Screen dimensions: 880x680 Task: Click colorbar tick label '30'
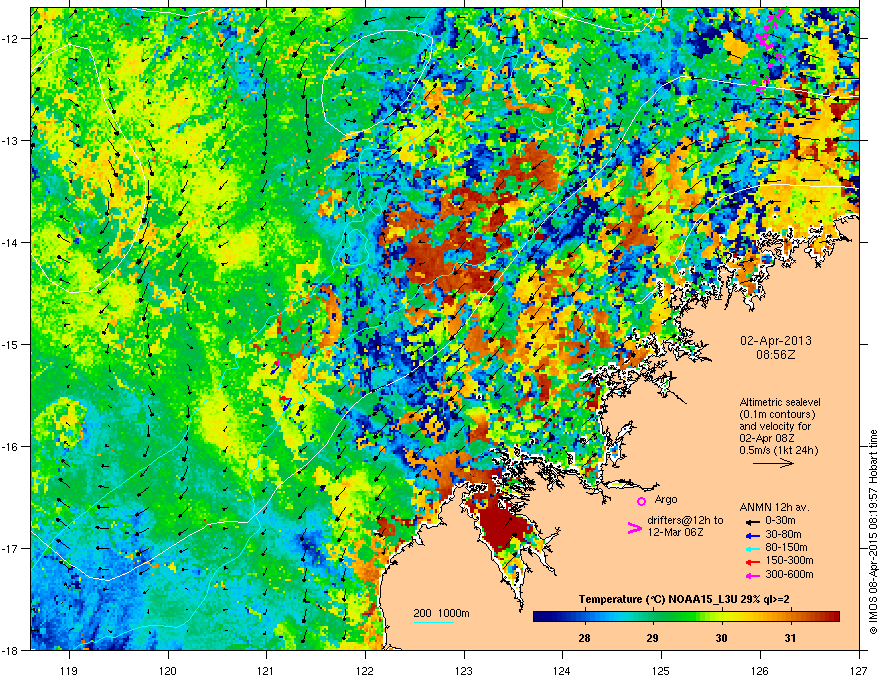coord(721,638)
